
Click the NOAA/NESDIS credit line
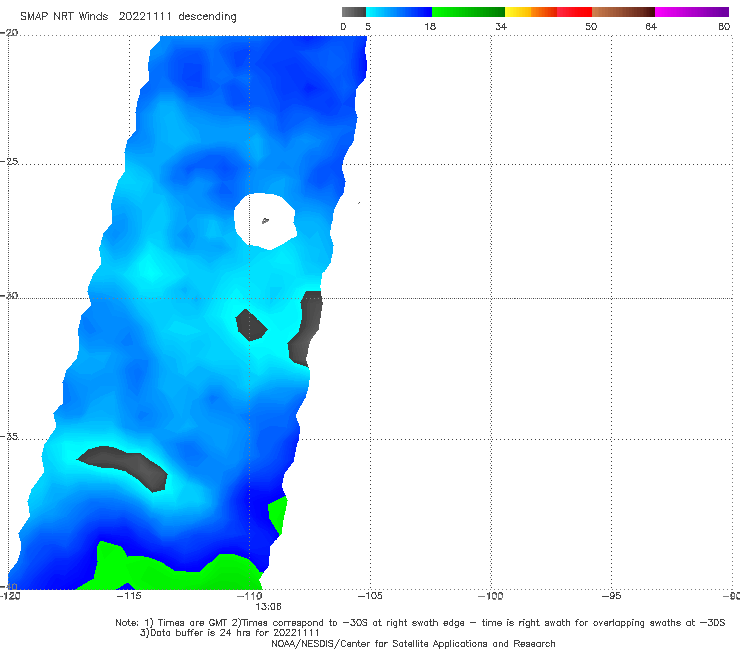413,643
